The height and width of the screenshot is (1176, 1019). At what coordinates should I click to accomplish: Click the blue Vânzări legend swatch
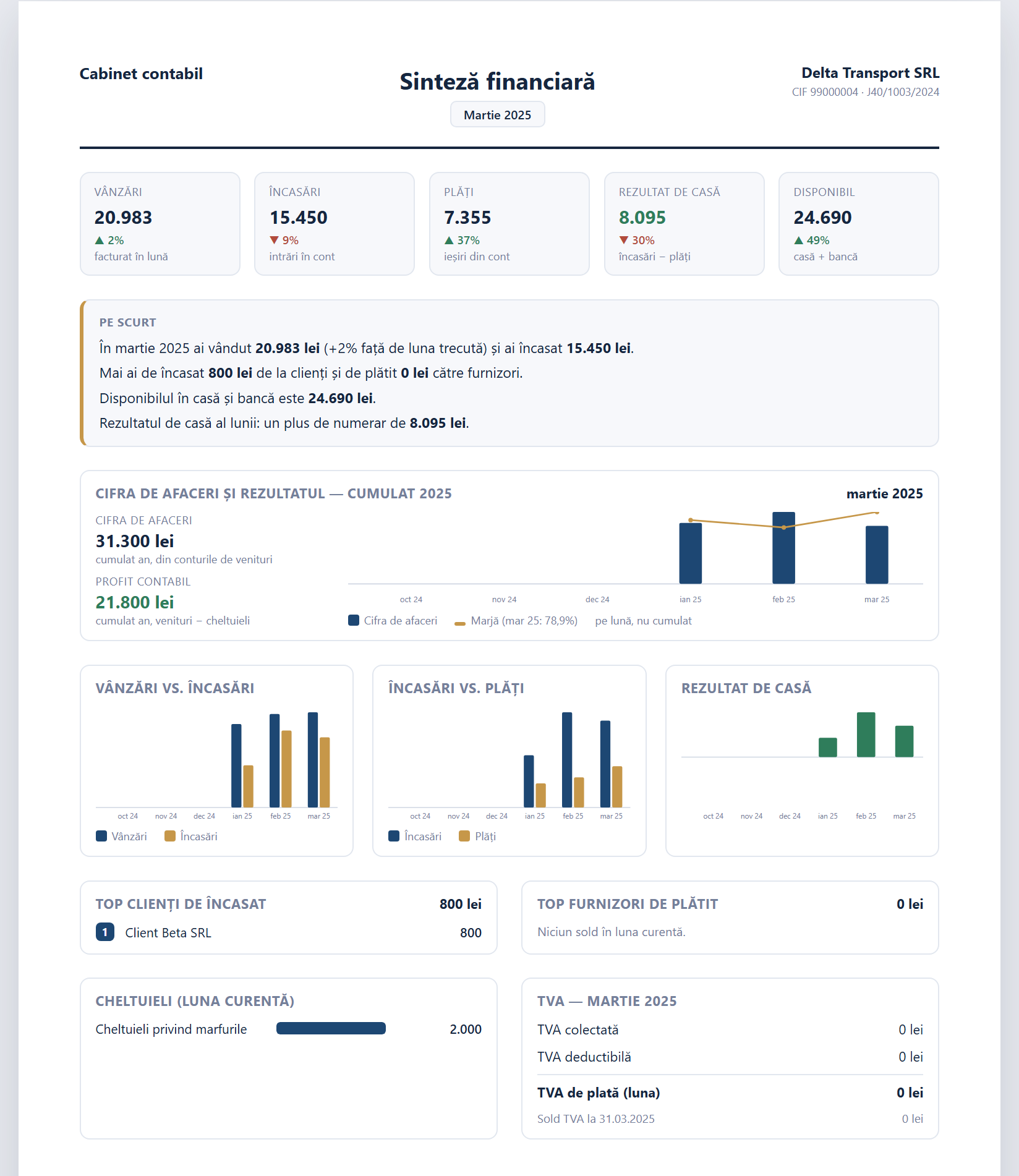(101, 836)
